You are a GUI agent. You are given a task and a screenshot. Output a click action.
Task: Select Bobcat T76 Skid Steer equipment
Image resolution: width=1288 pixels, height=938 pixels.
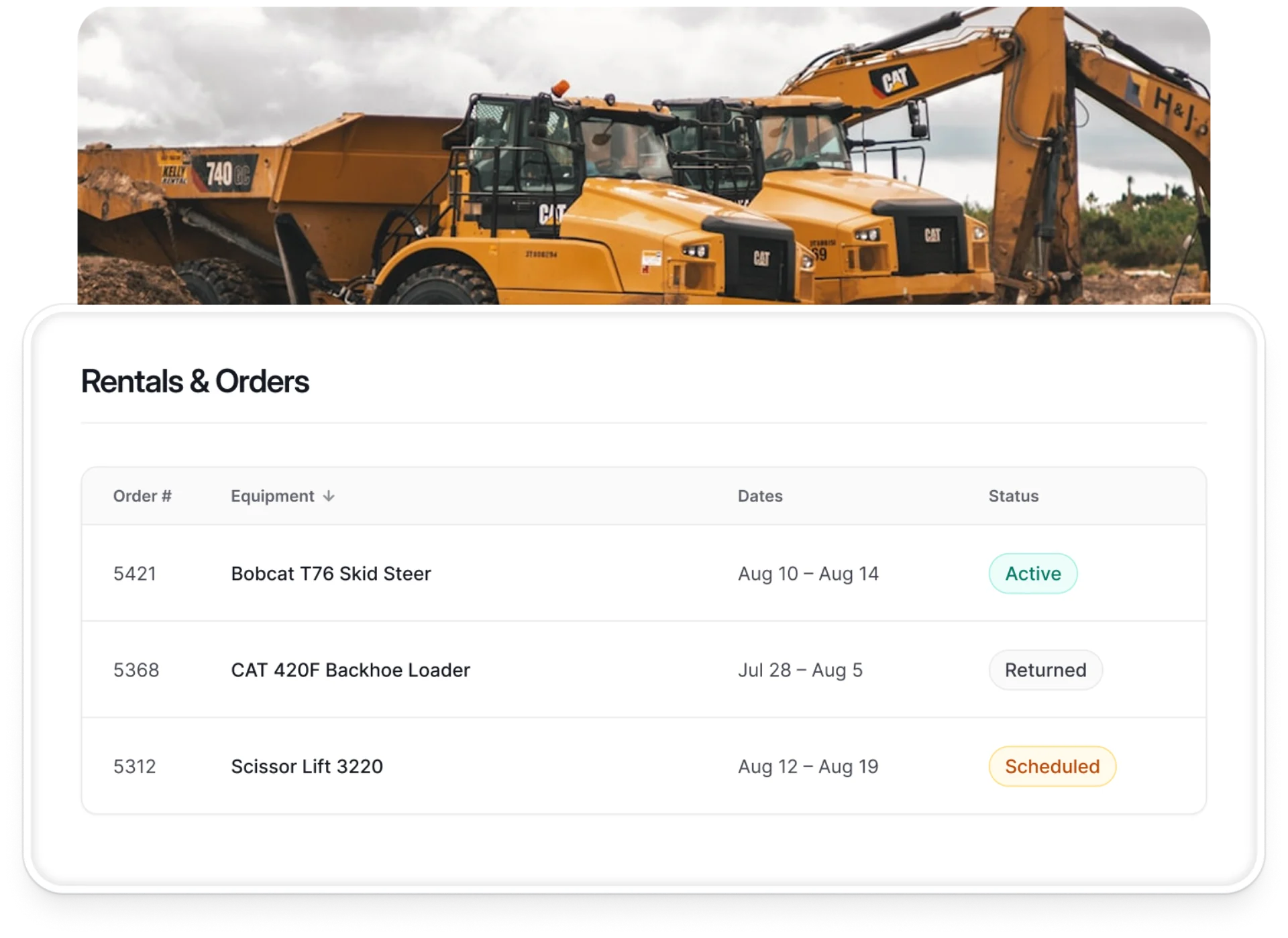[x=331, y=574]
